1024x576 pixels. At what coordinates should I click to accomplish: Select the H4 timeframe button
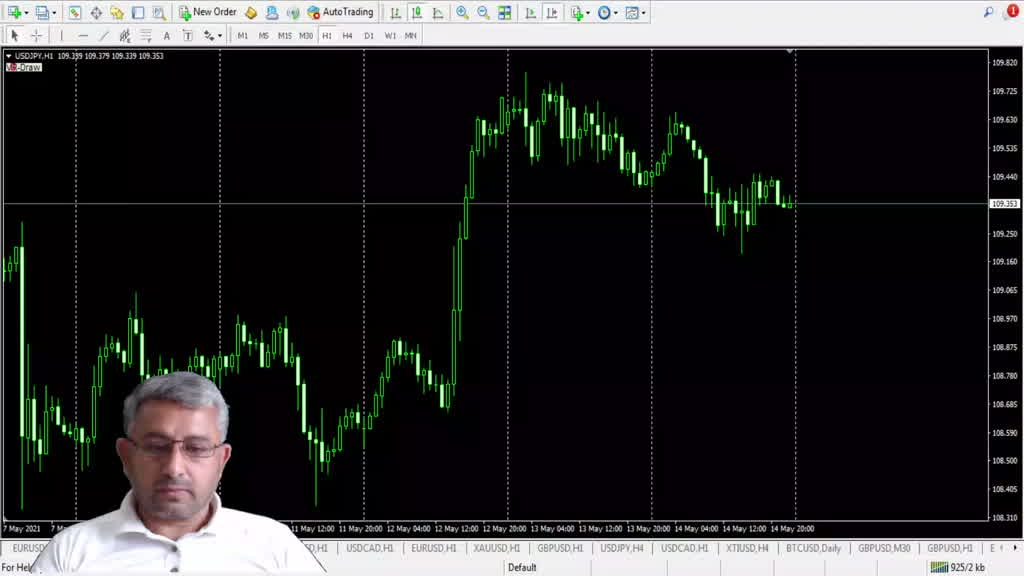coord(347,35)
